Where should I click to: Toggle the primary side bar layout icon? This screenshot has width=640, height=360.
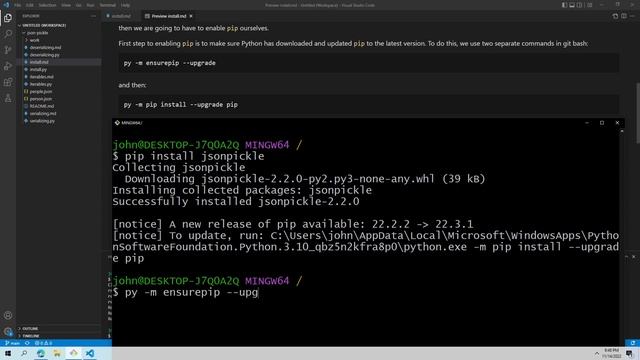[564, 5]
